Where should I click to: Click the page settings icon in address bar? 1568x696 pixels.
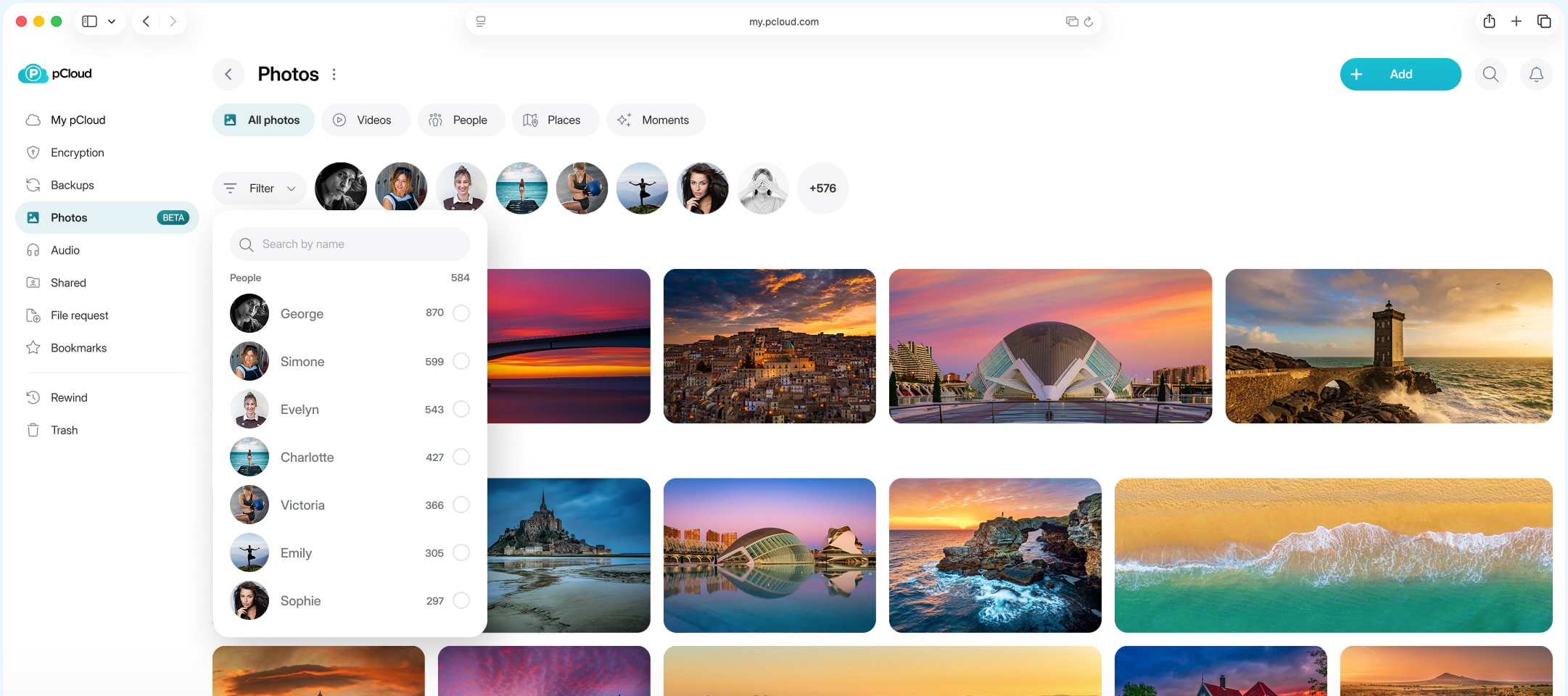(x=481, y=22)
